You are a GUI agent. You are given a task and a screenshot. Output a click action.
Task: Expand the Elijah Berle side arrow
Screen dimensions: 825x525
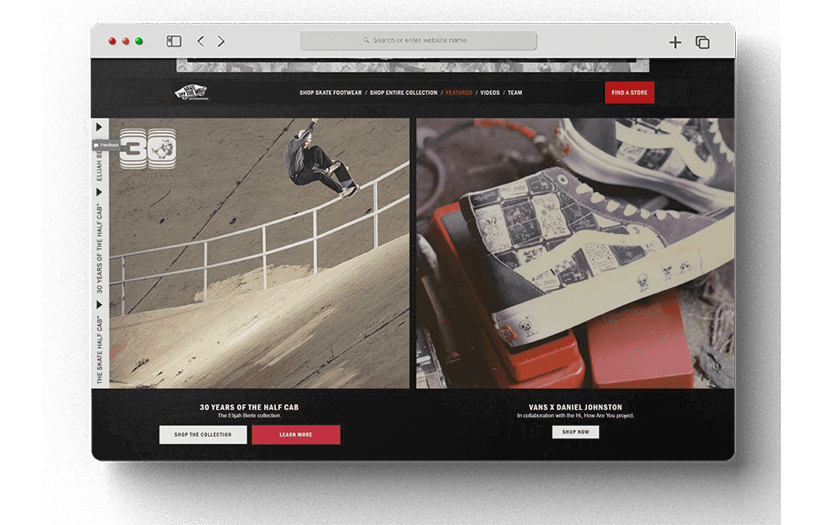(x=99, y=127)
